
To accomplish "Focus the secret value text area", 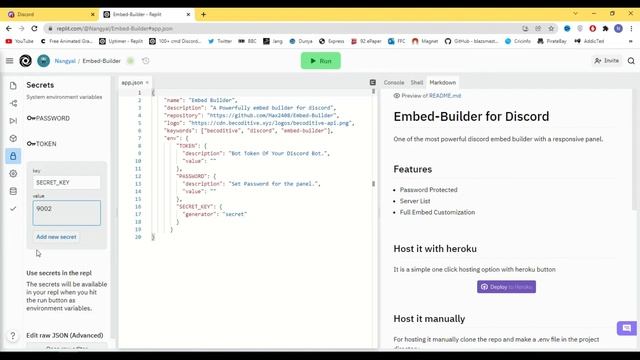I will click(x=67, y=213).
